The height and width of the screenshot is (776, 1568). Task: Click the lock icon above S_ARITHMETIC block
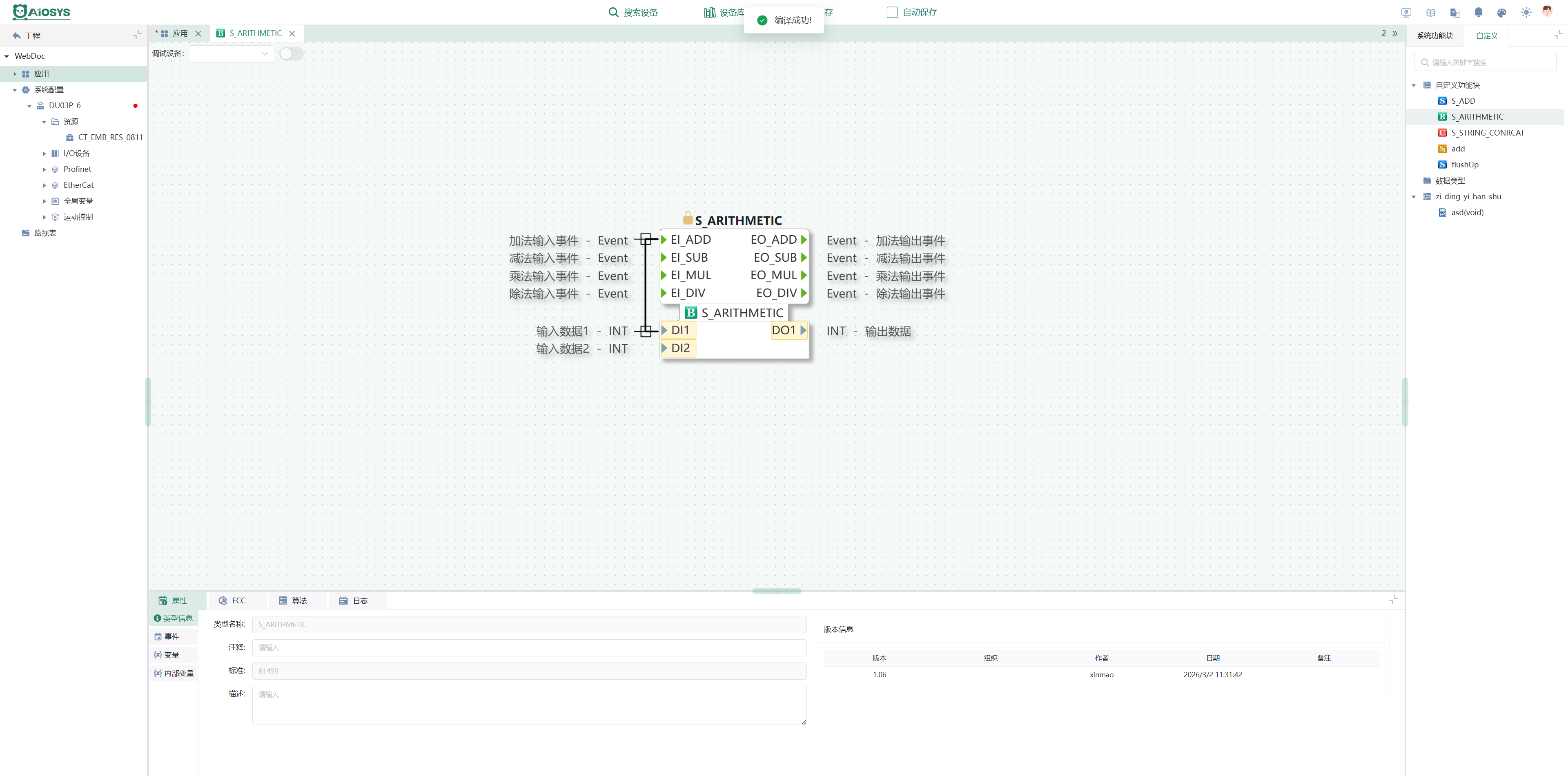coord(688,218)
